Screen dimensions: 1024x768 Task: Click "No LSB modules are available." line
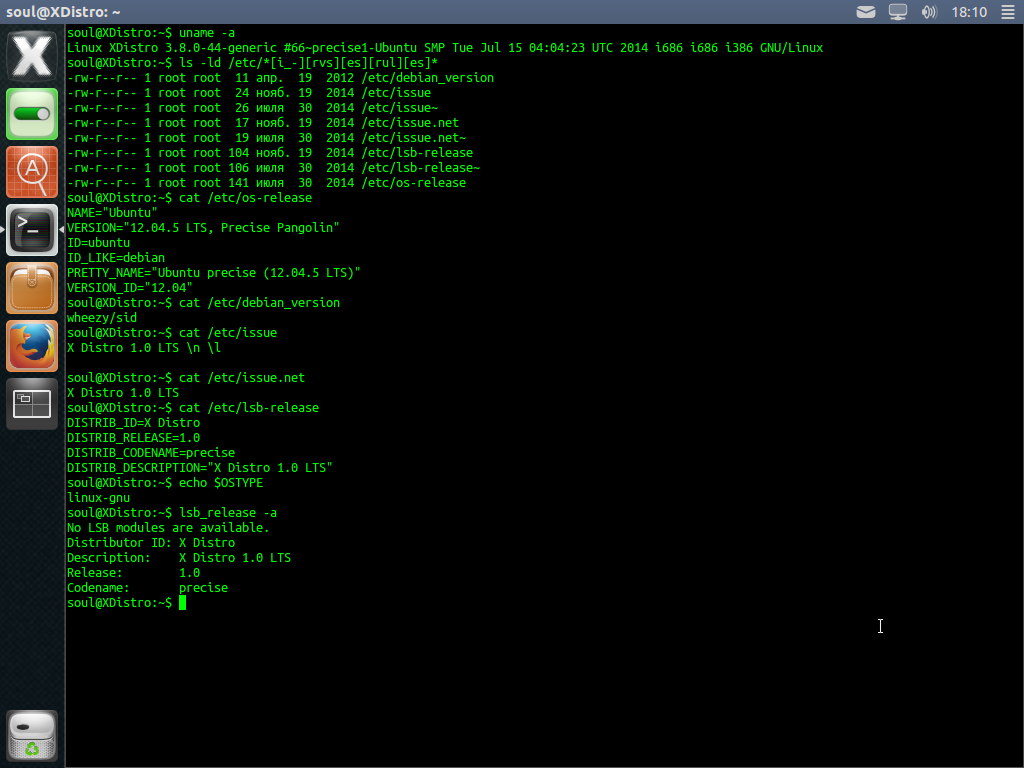(168, 528)
